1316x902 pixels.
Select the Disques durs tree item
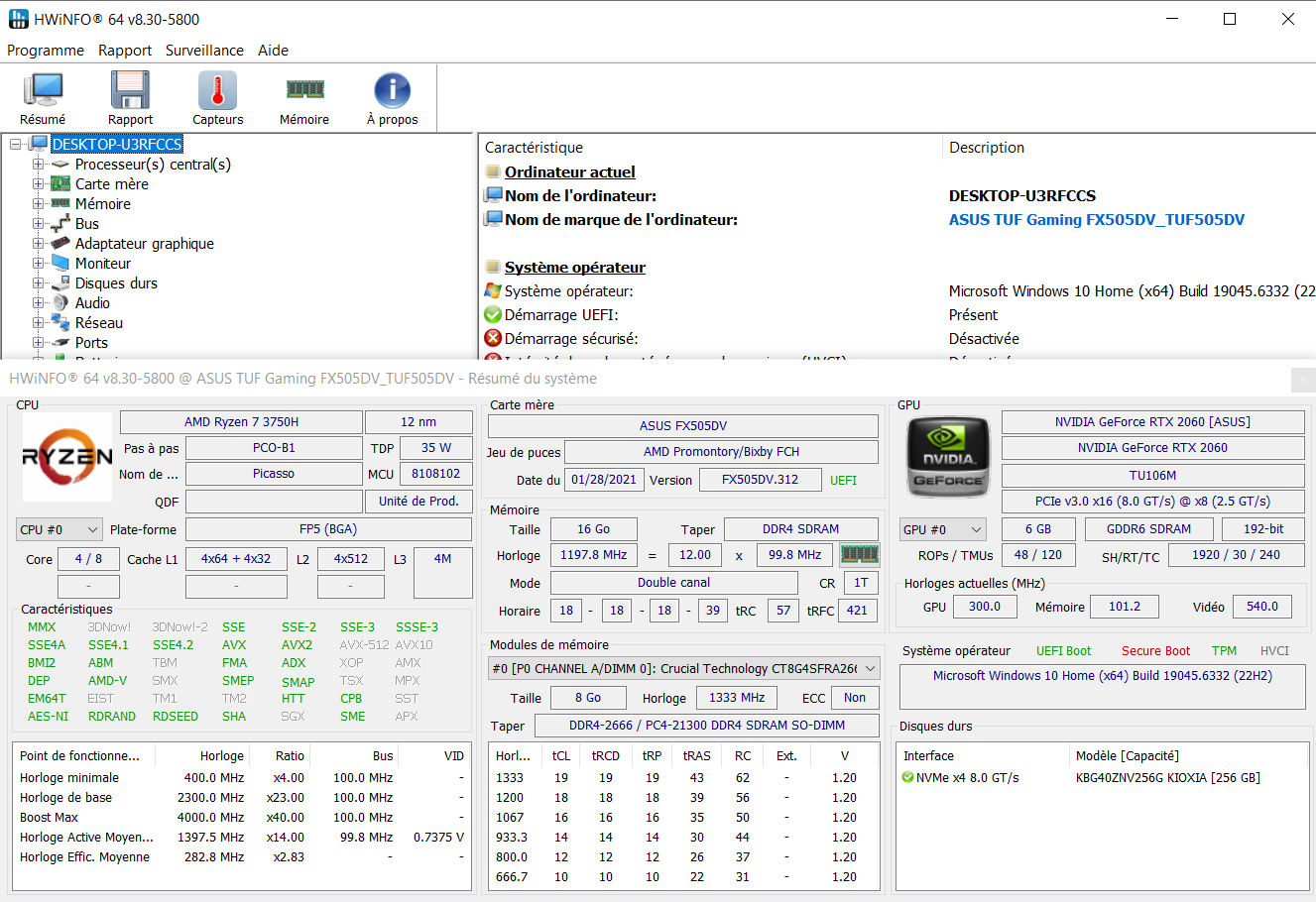[116, 283]
